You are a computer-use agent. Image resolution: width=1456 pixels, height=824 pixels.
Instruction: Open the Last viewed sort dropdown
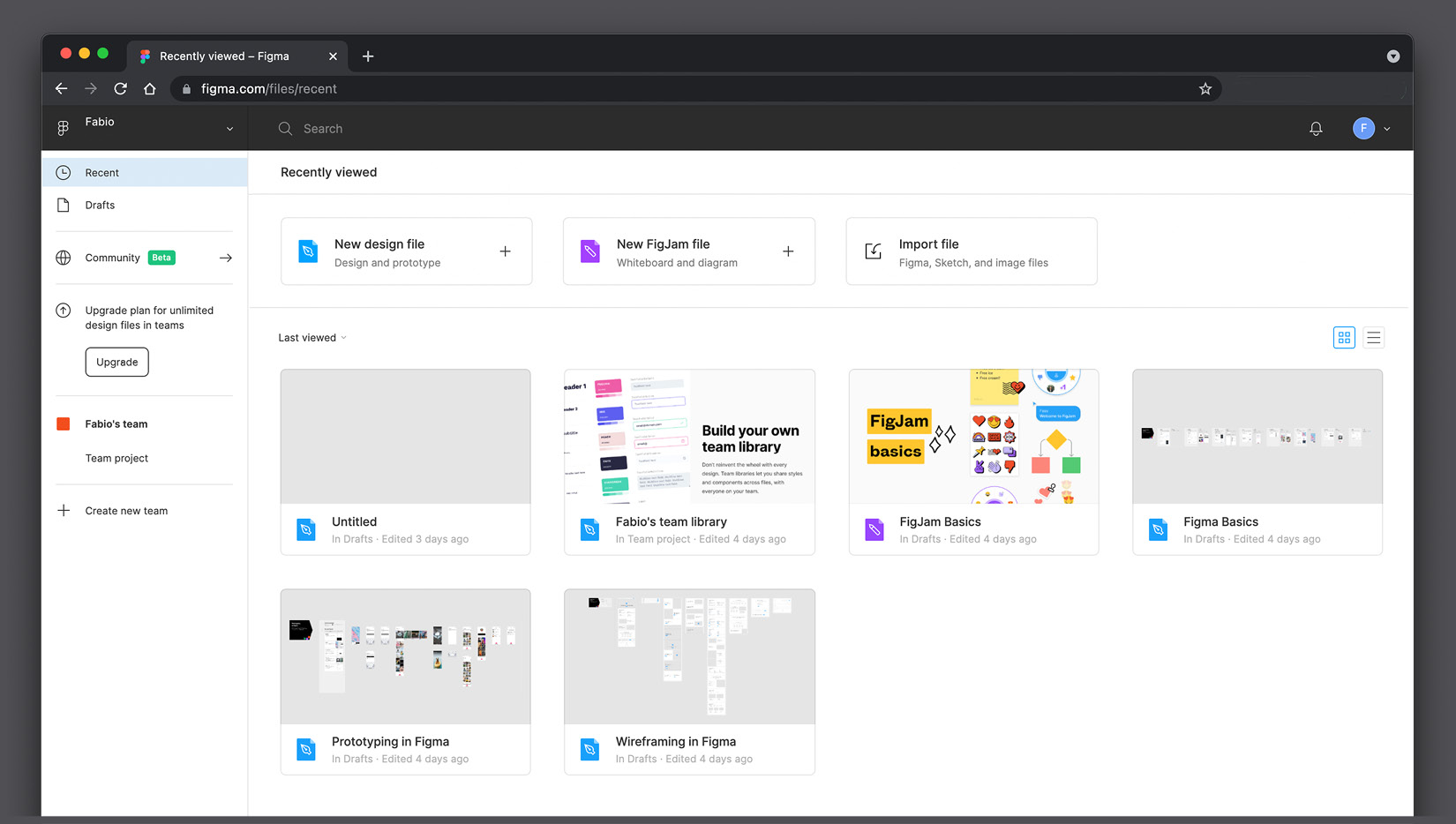(312, 338)
